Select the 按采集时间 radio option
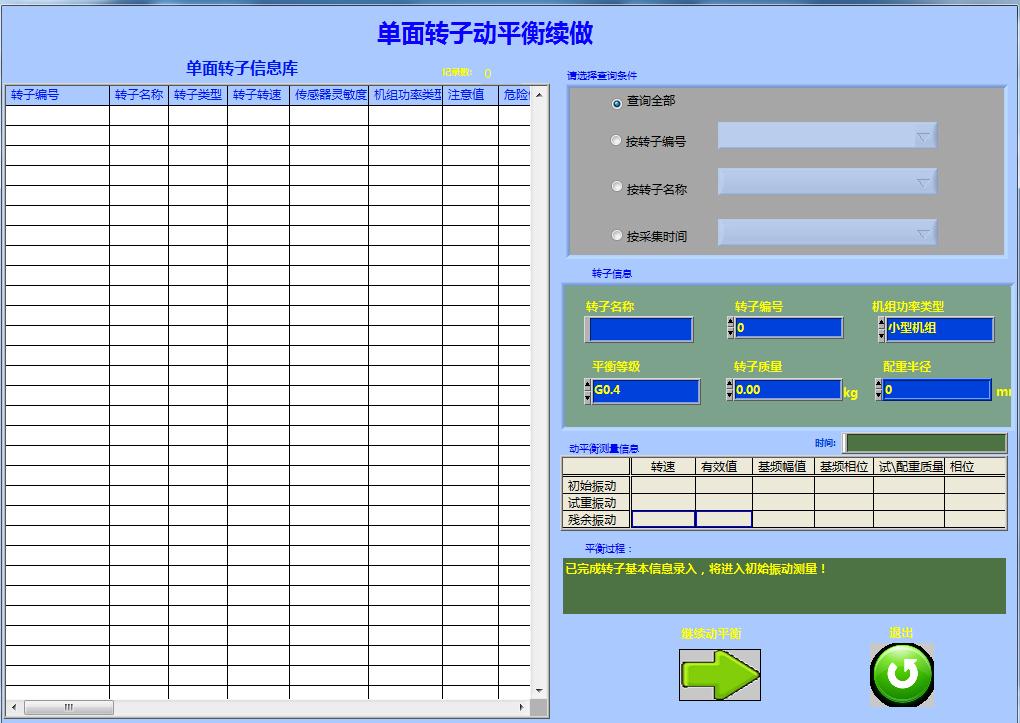The width and height of the screenshot is (1020, 723). click(615, 235)
